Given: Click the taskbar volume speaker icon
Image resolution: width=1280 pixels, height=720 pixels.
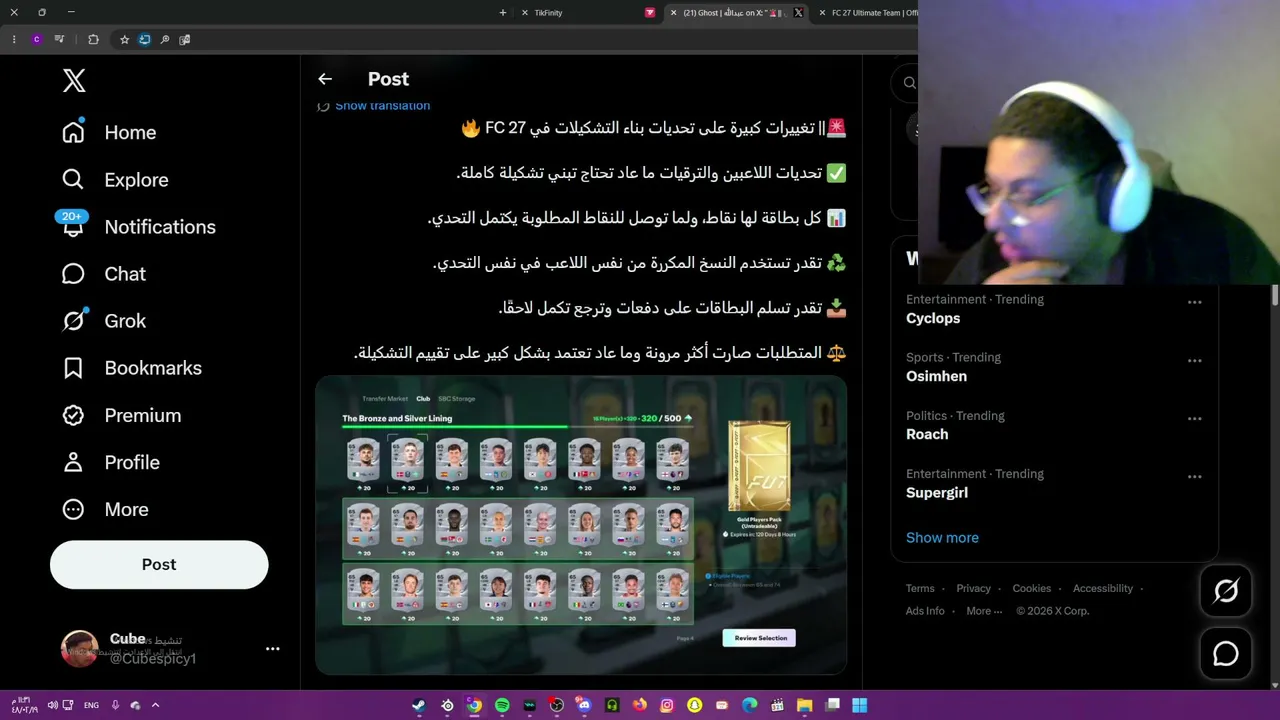Looking at the screenshot, I should (x=52, y=705).
